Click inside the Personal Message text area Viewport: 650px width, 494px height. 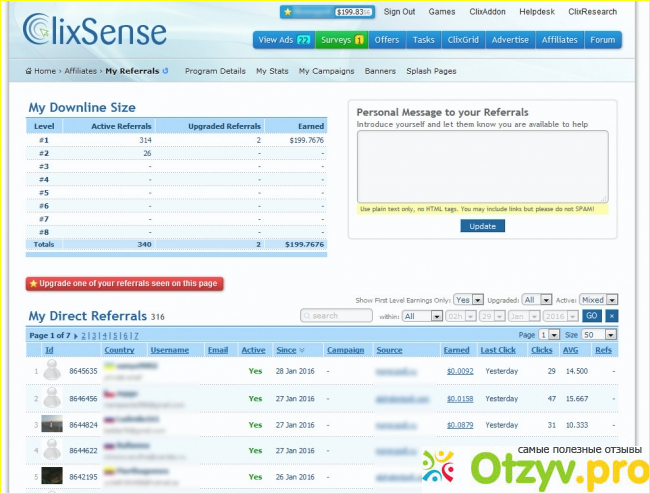pyautogui.click(x=482, y=165)
